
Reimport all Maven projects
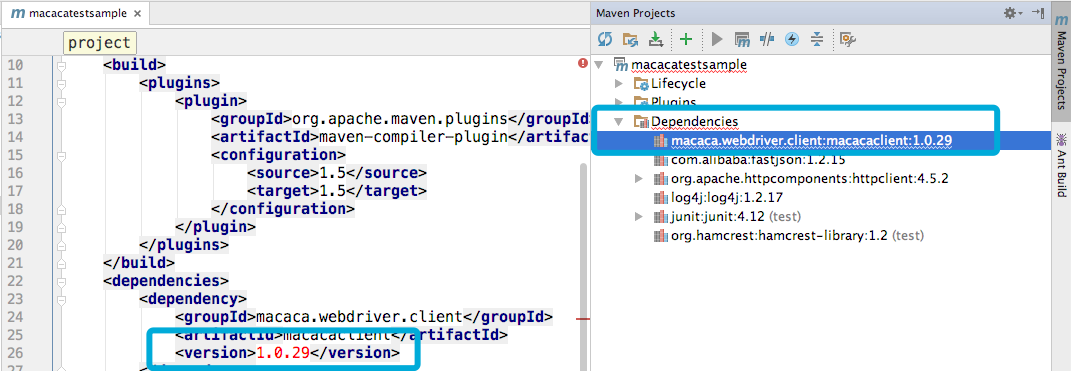click(604, 39)
